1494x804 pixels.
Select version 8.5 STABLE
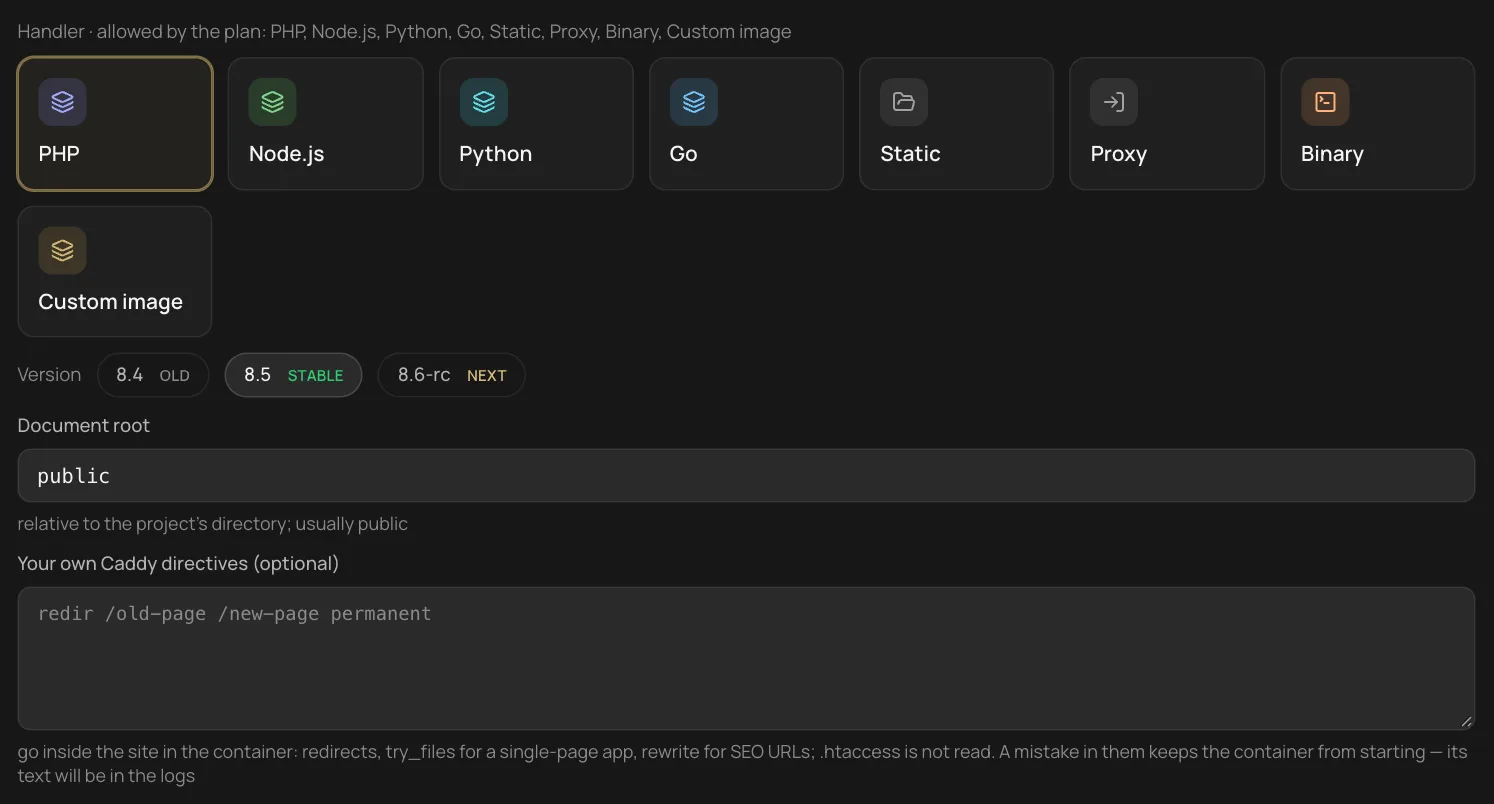coord(293,375)
